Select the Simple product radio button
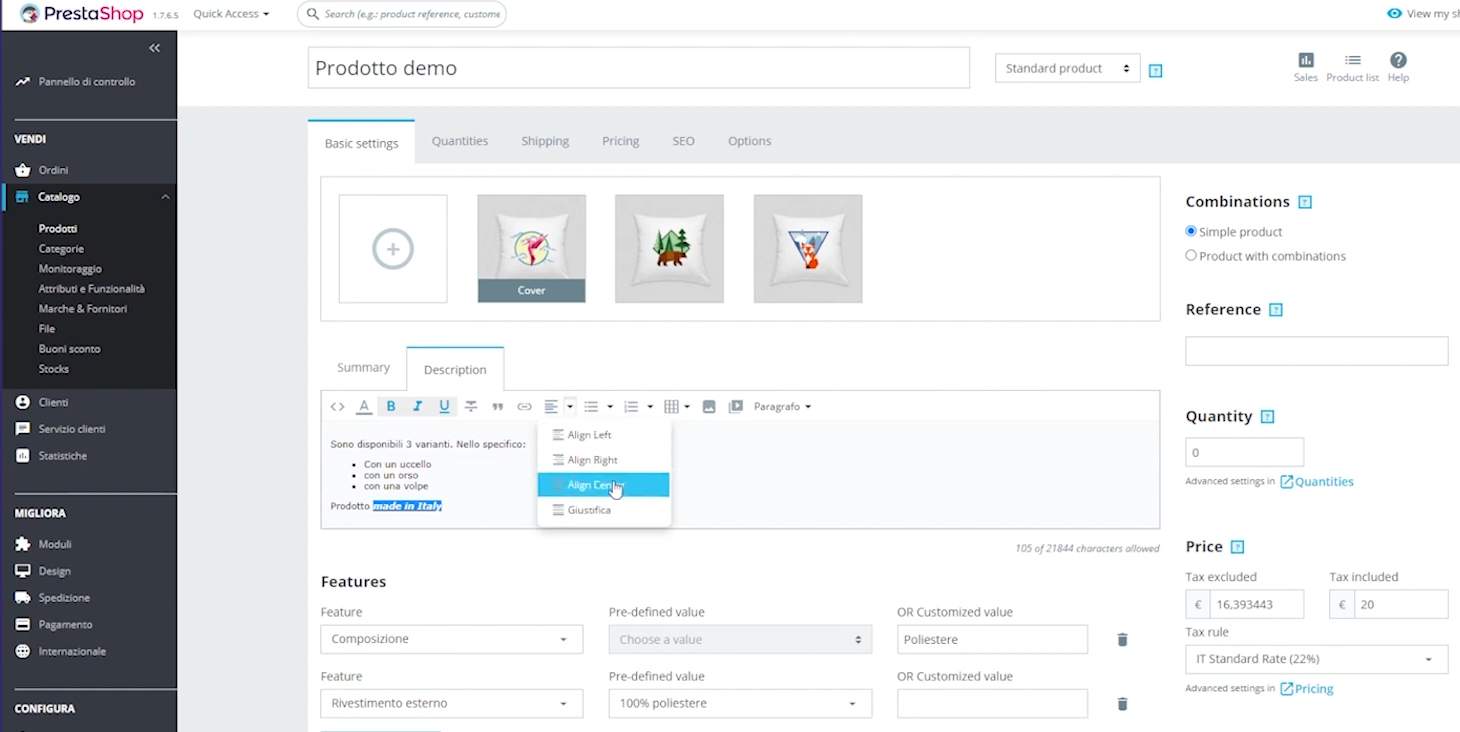 coord(1191,231)
